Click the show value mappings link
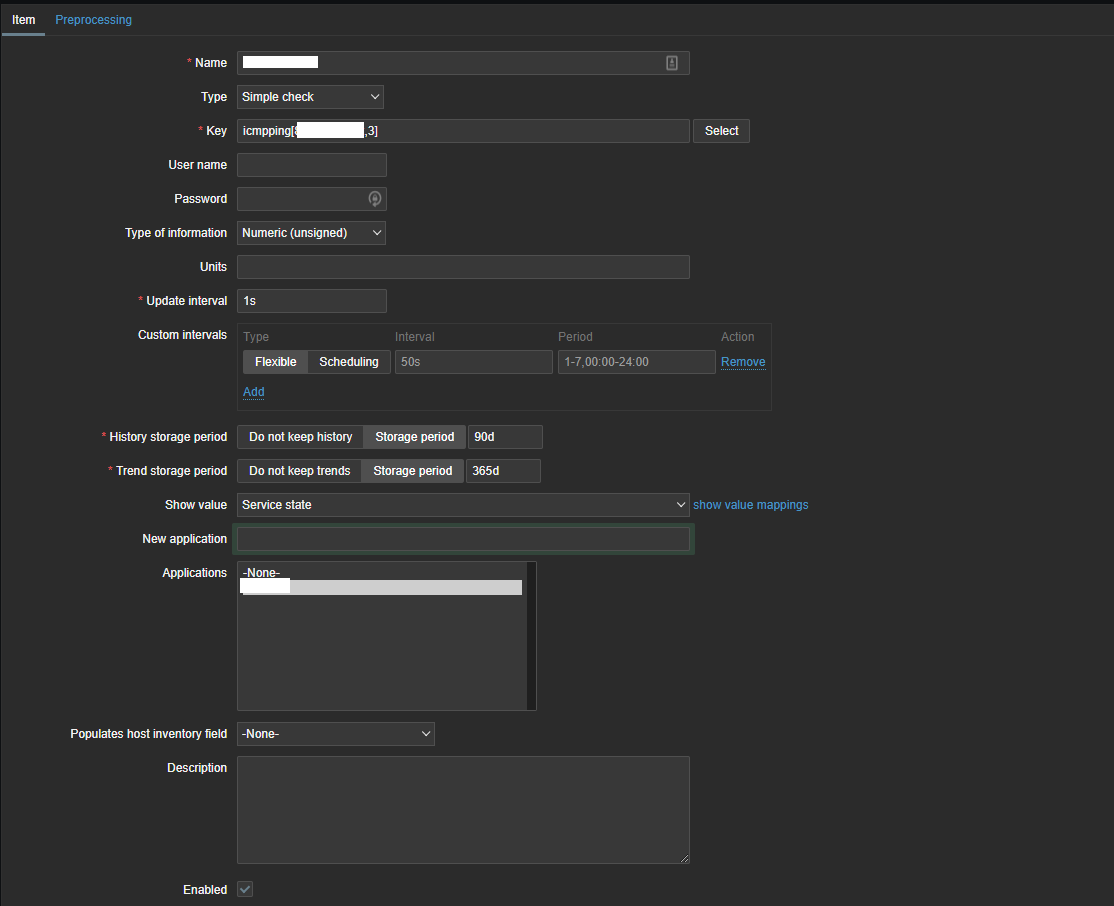This screenshot has width=1114, height=906. coord(750,505)
